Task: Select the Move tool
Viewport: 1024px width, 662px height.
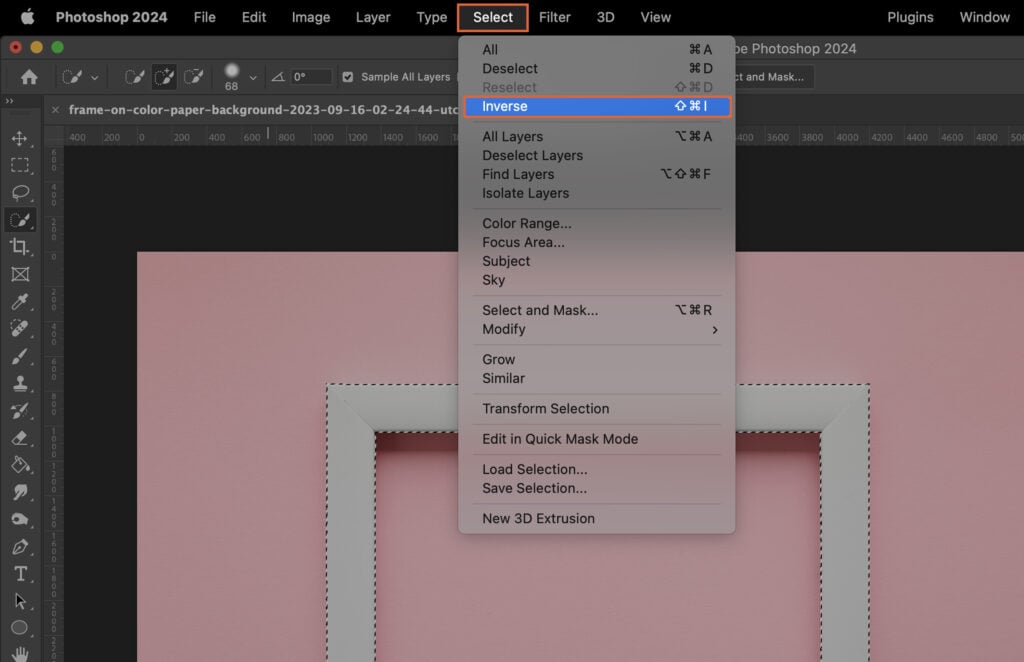Action: (x=21, y=140)
